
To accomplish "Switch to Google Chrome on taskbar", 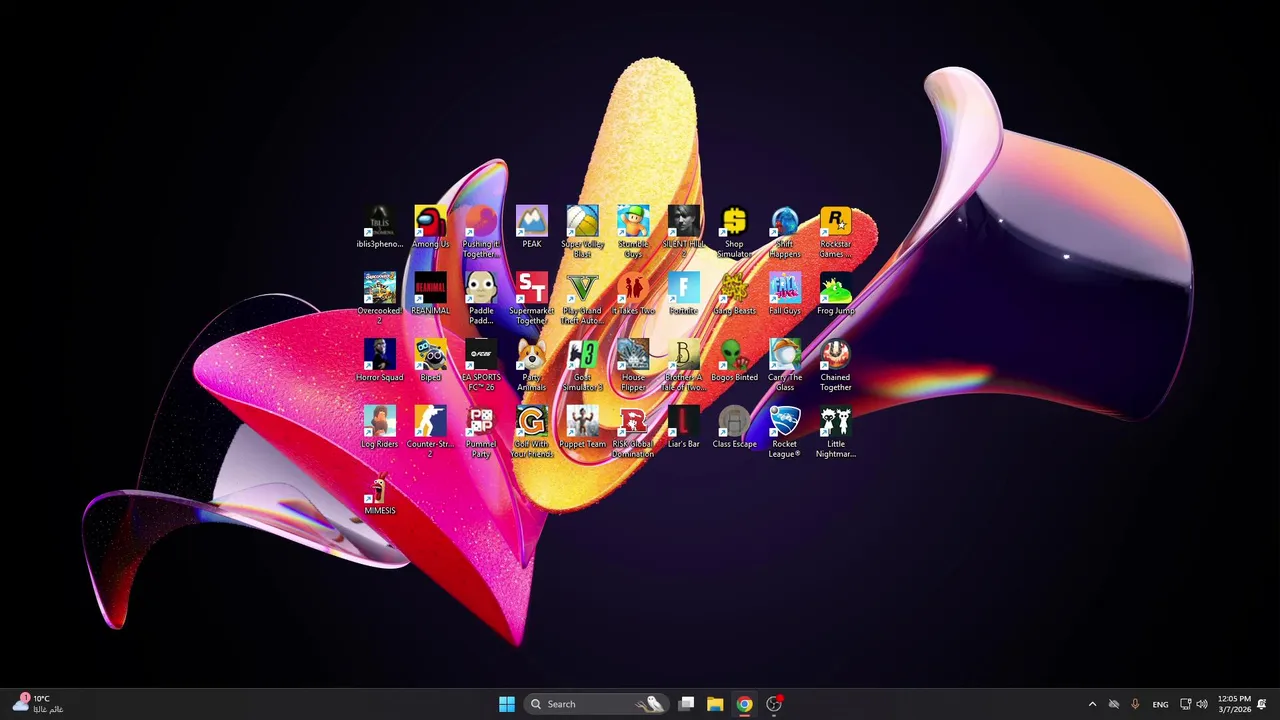I will tap(744, 704).
